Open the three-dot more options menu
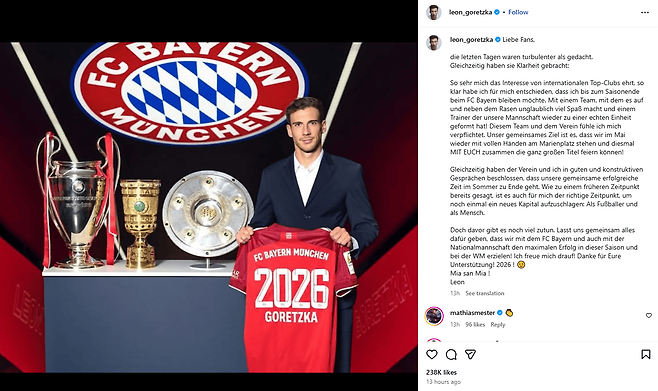 645,13
